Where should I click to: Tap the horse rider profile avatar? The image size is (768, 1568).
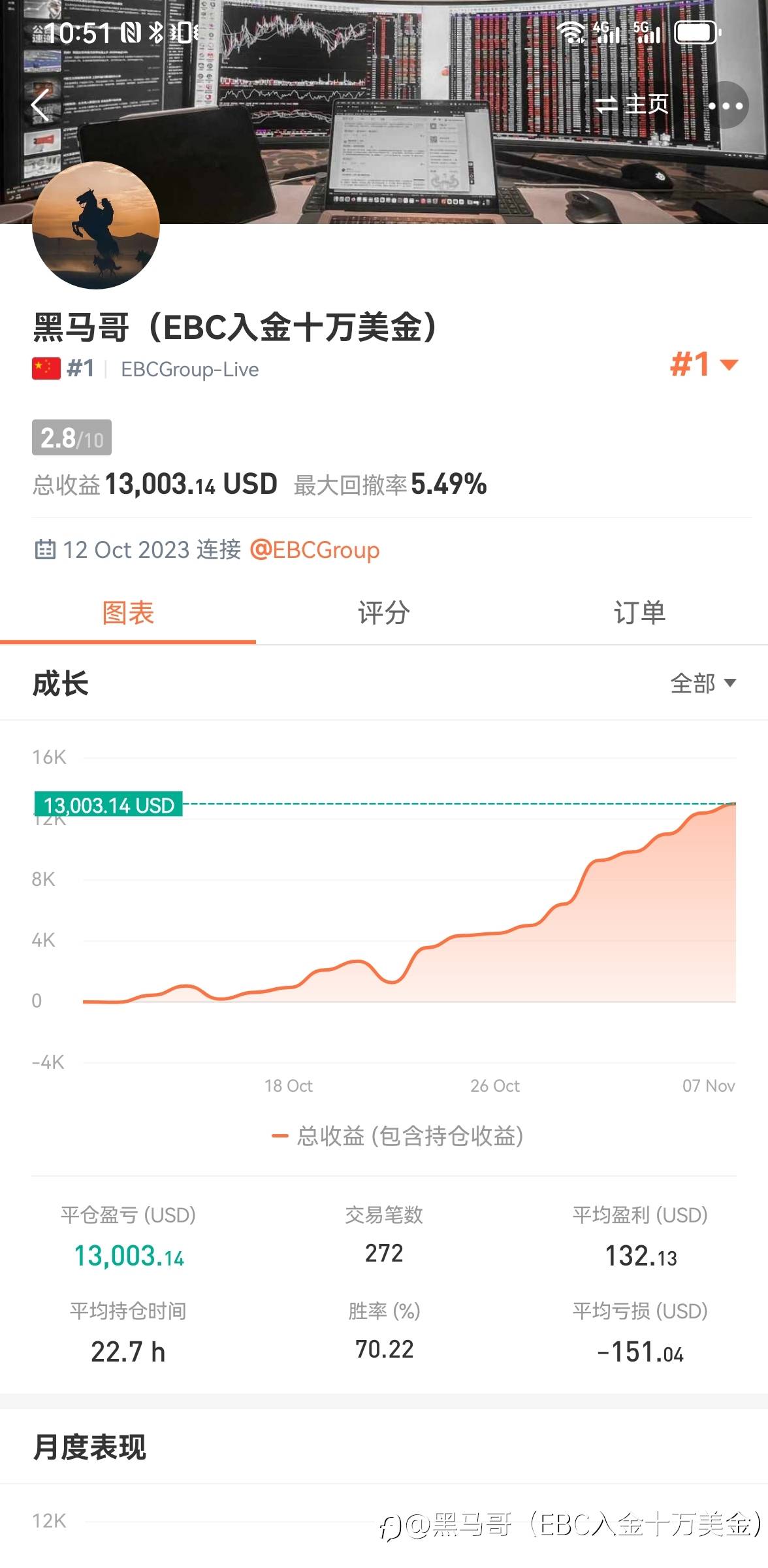[x=96, y=225]
